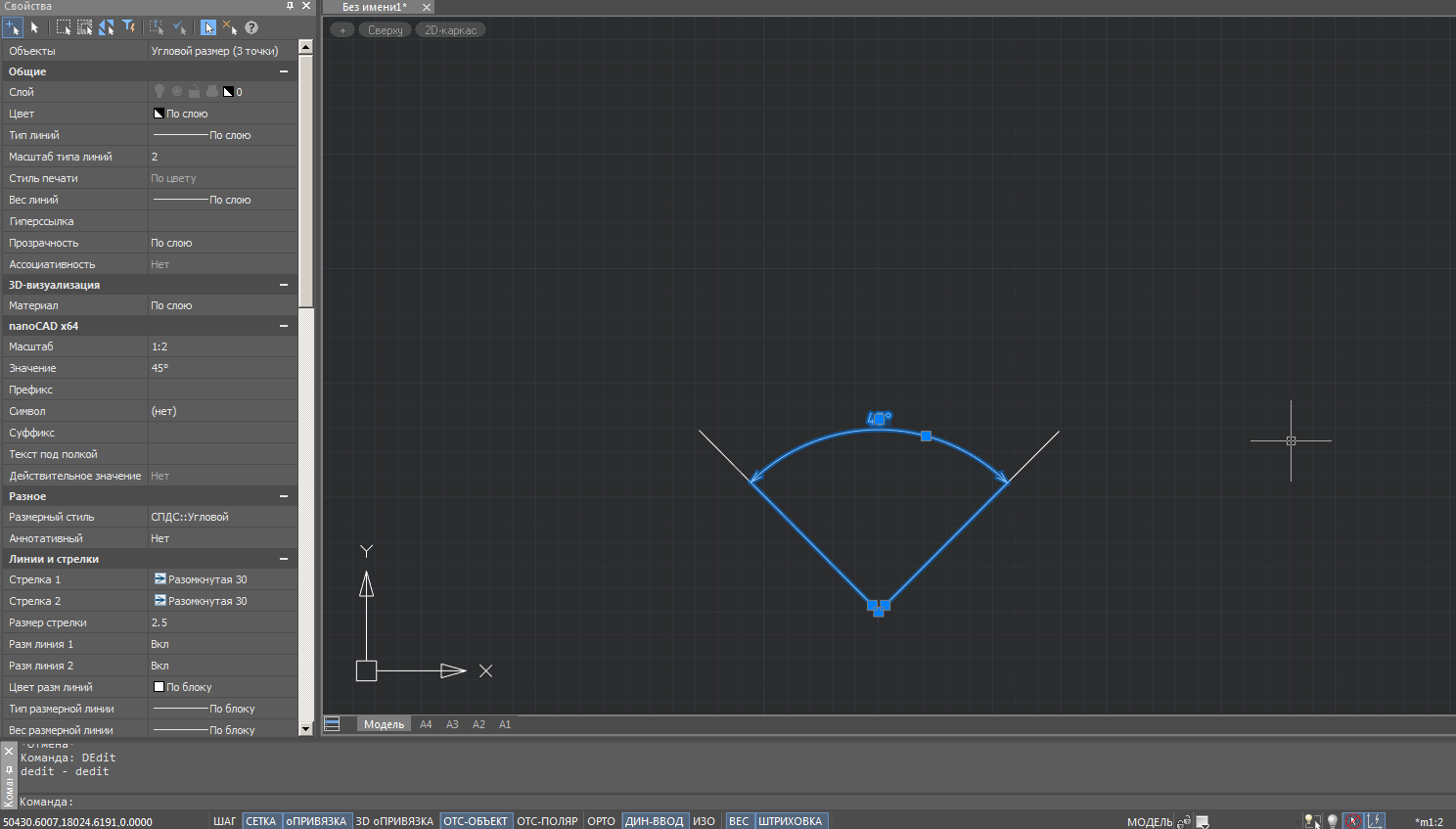Image resolution: width=1456 pixels, height=829 pixels.
Task: Switch to the A2 layout tab
Action: coord(478,724)
